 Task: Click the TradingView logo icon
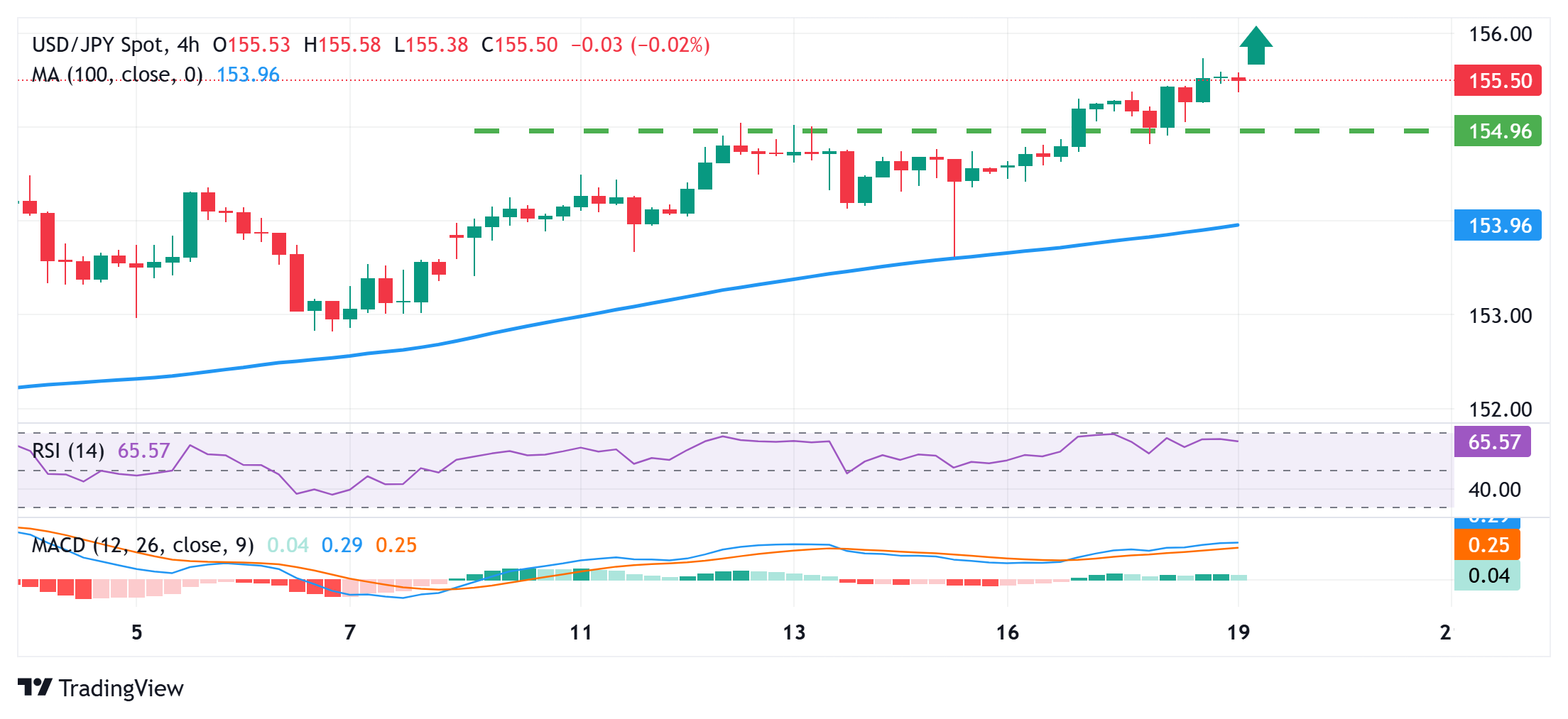pyautogui.click(x=34, y=687)
